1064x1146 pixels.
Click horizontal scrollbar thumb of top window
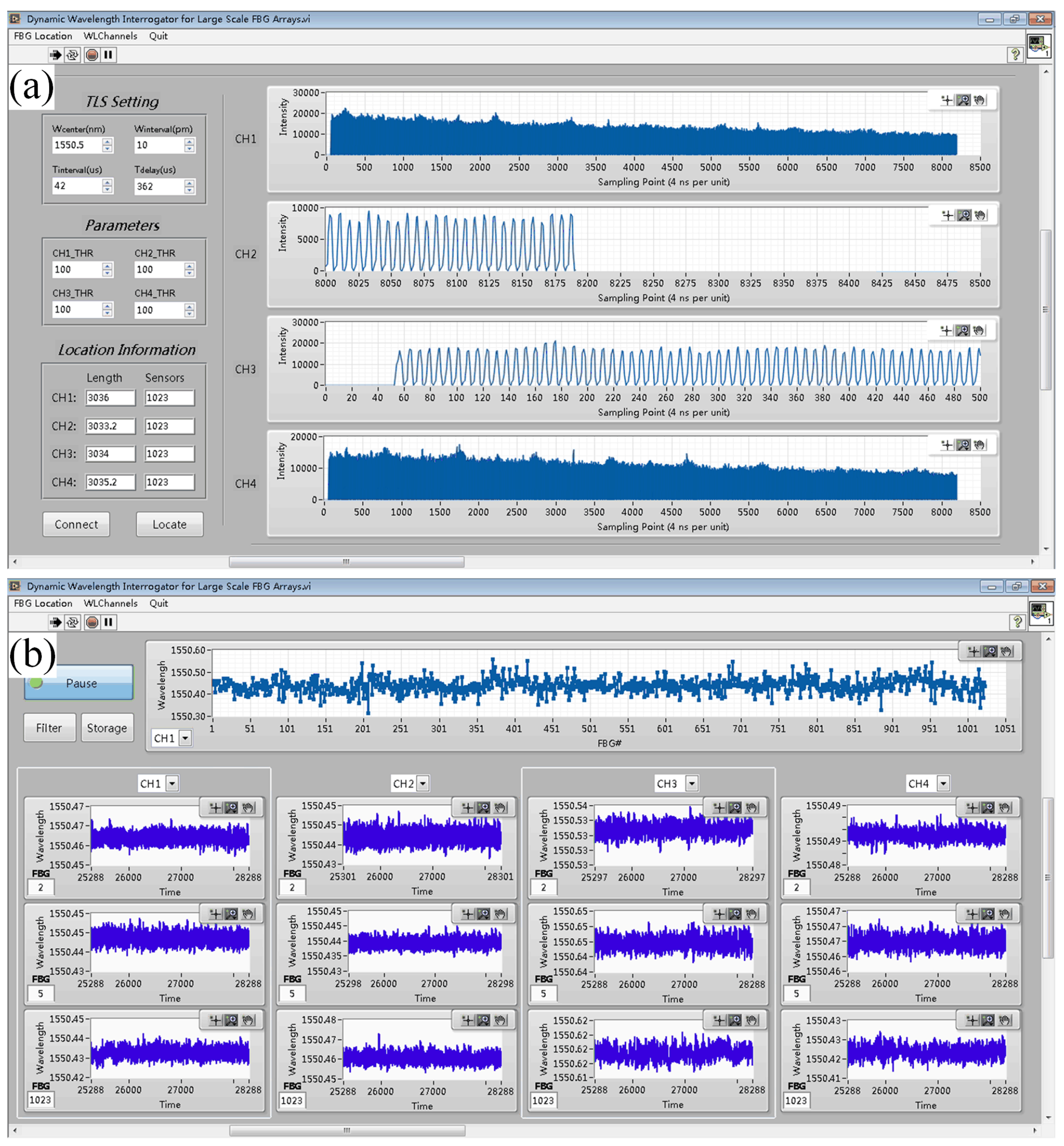click(x=346, y=562)
